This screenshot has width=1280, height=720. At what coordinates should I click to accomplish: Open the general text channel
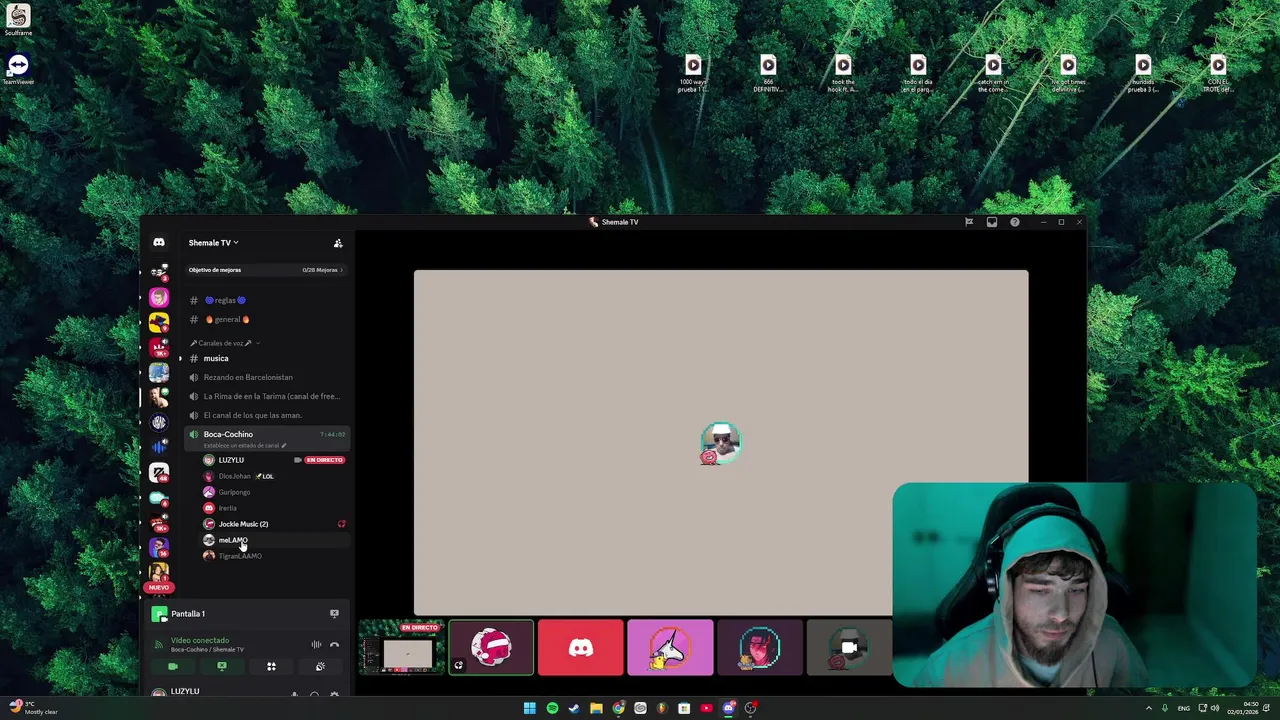click(227, 319)
